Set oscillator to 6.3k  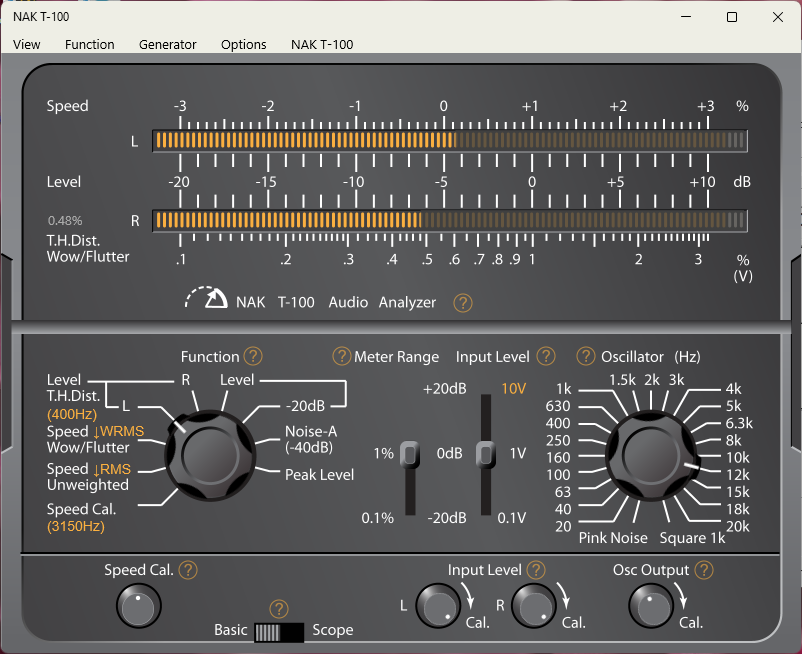tap(739, 423)
